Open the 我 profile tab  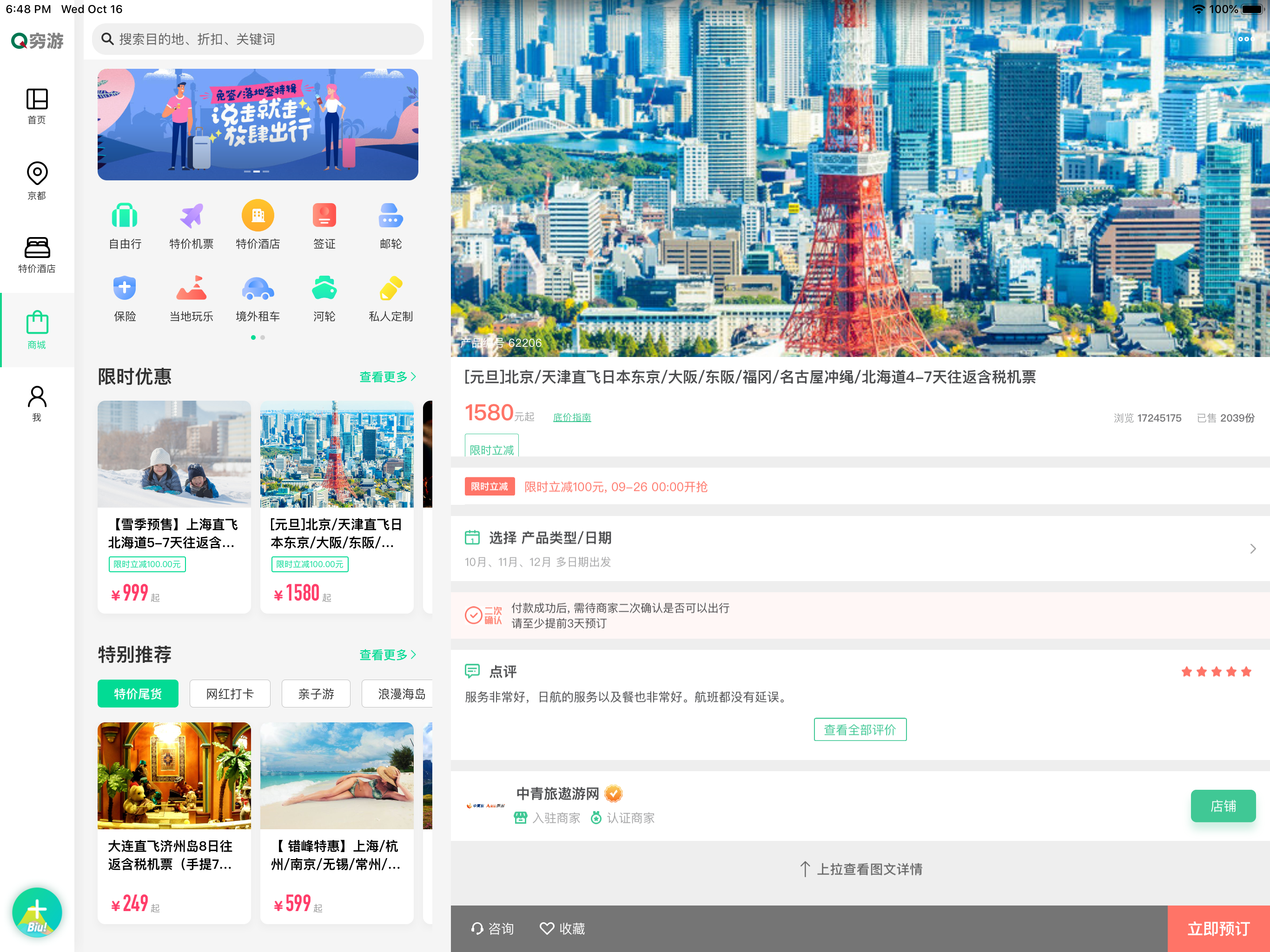(37, 403)
